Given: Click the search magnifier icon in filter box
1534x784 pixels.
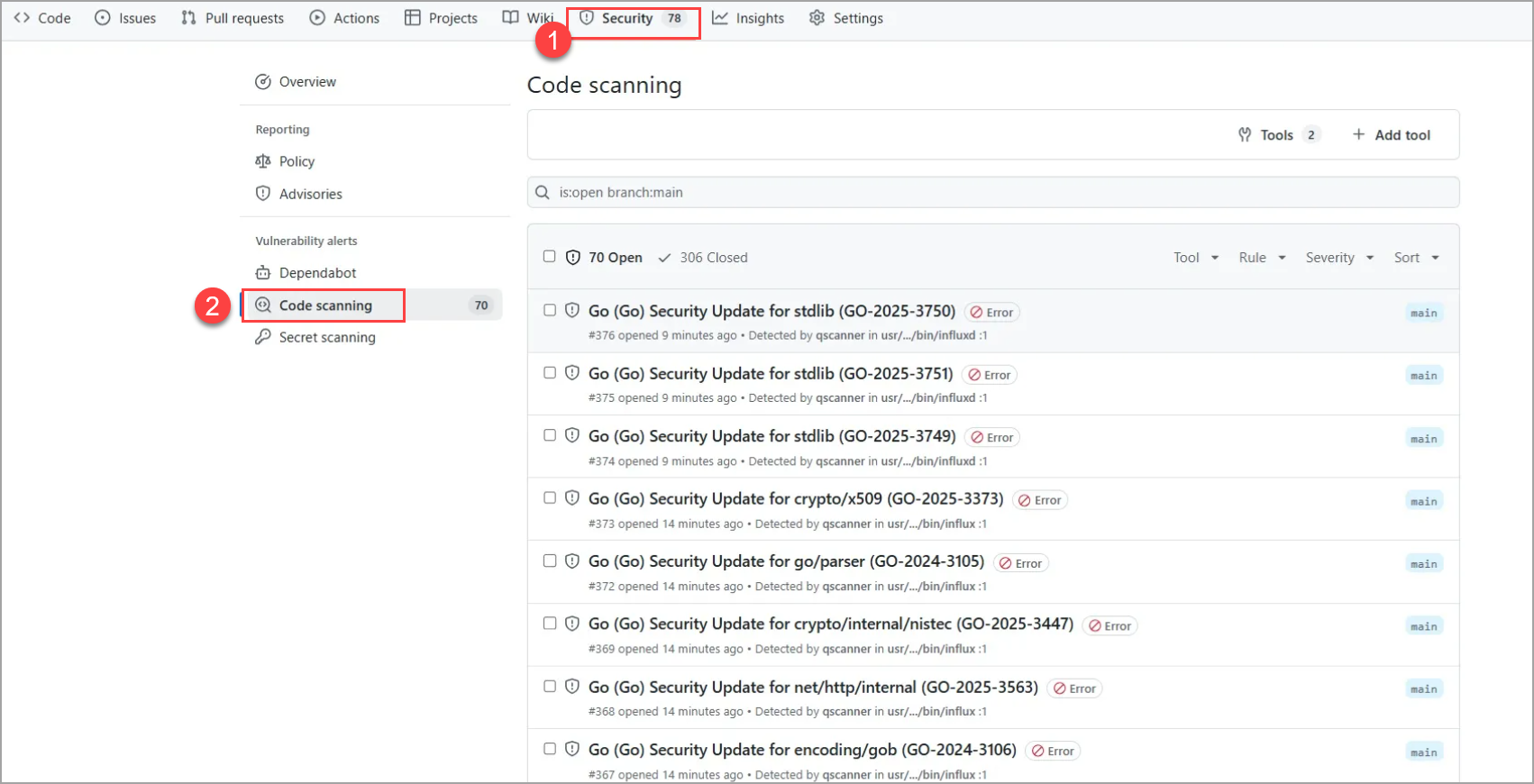Looking at the screenshot, I should pos(543,192).
